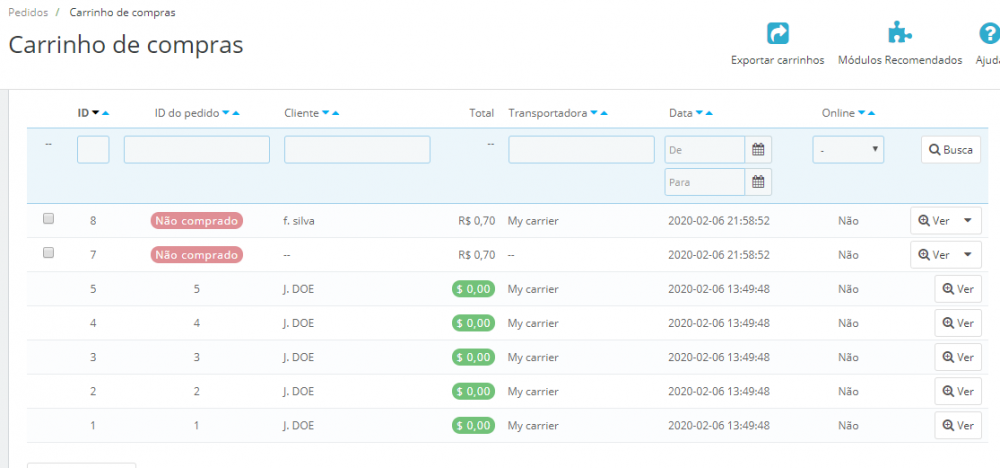Screen dimensions: 1000x468
Task: Click My carrier in cart 4 row
Action: [533, 323]
